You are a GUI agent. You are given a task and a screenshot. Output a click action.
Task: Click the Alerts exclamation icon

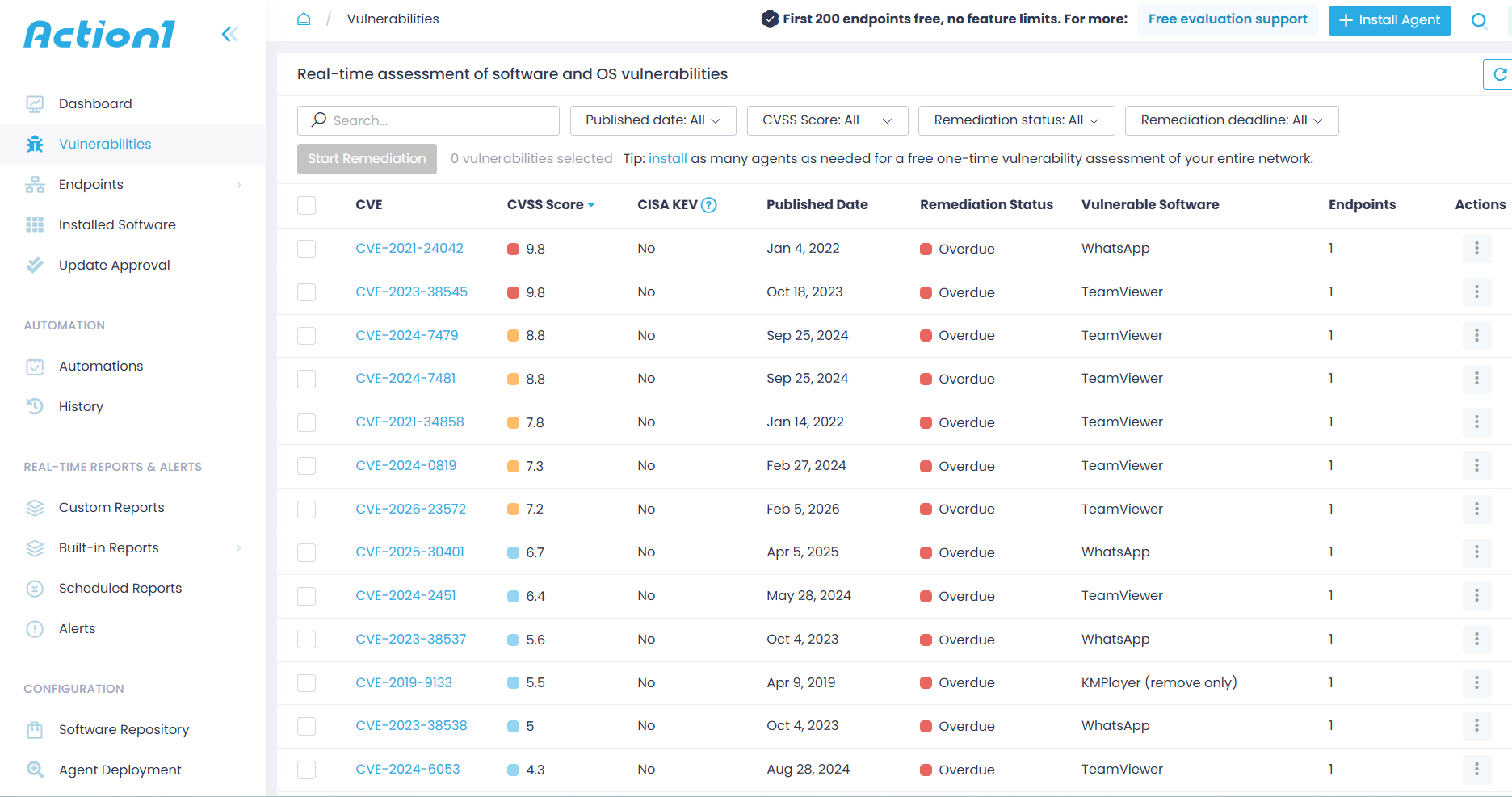[x=35, y=628]
